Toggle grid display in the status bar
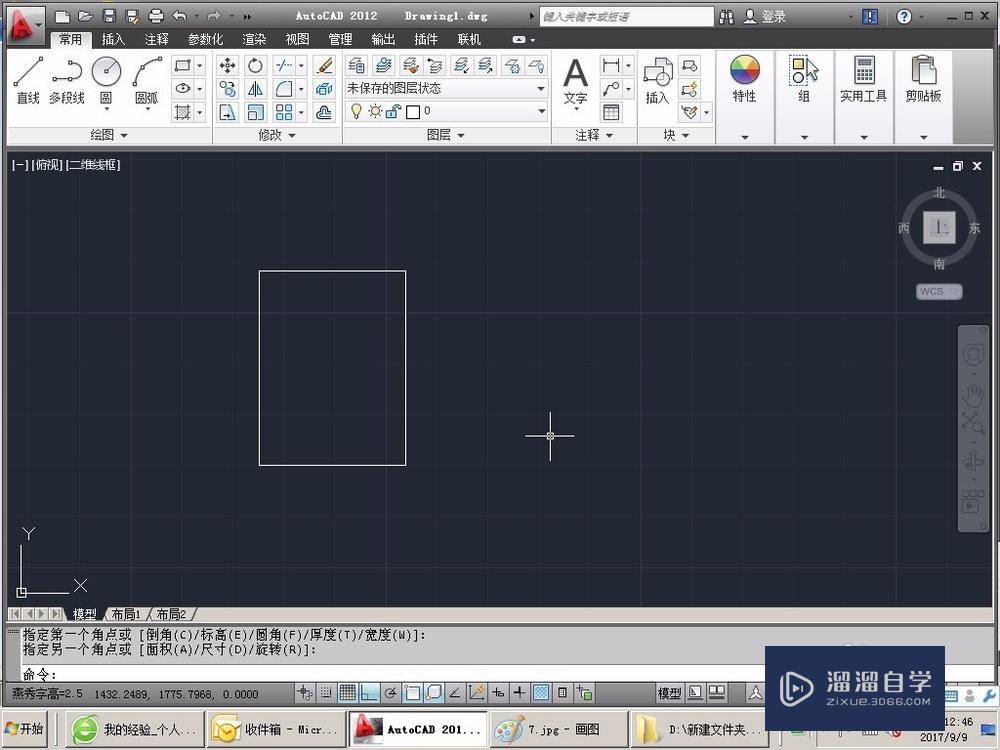 pos(347,693)
